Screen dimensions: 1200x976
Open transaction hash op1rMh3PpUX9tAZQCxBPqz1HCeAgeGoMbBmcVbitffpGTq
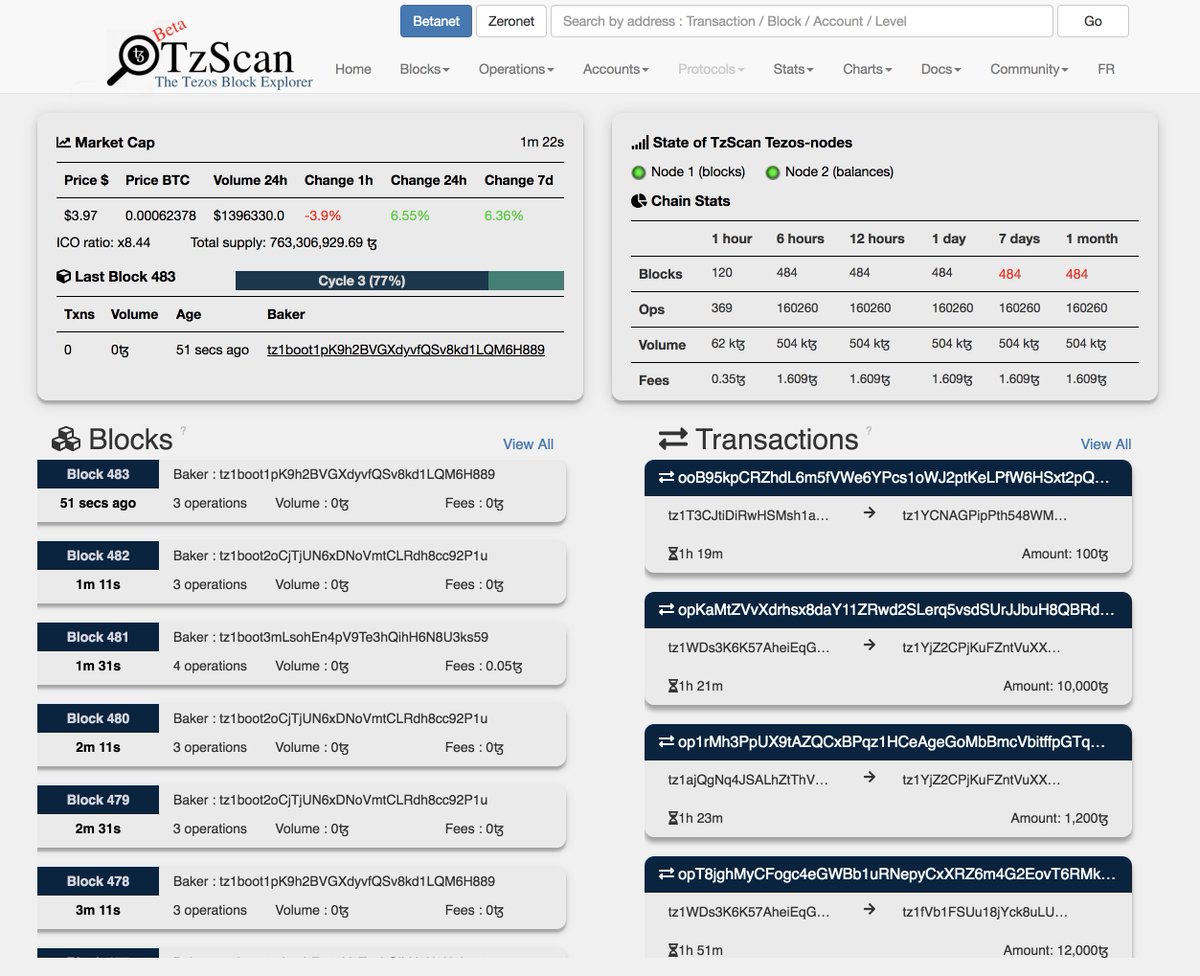pyautogui.click(x=893, y=742)
